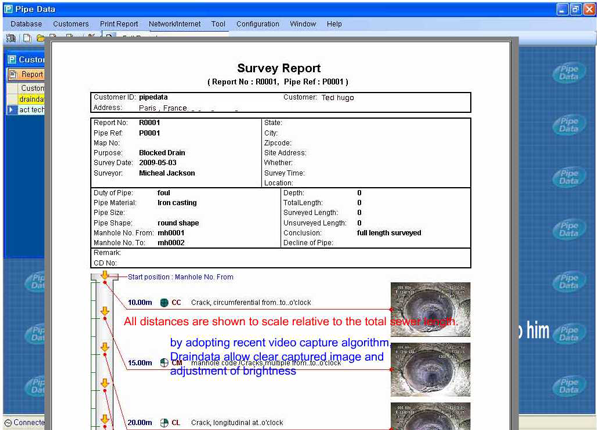Minimize the Pipe Data window
597x430 pixels.
[x=562, y=9]
